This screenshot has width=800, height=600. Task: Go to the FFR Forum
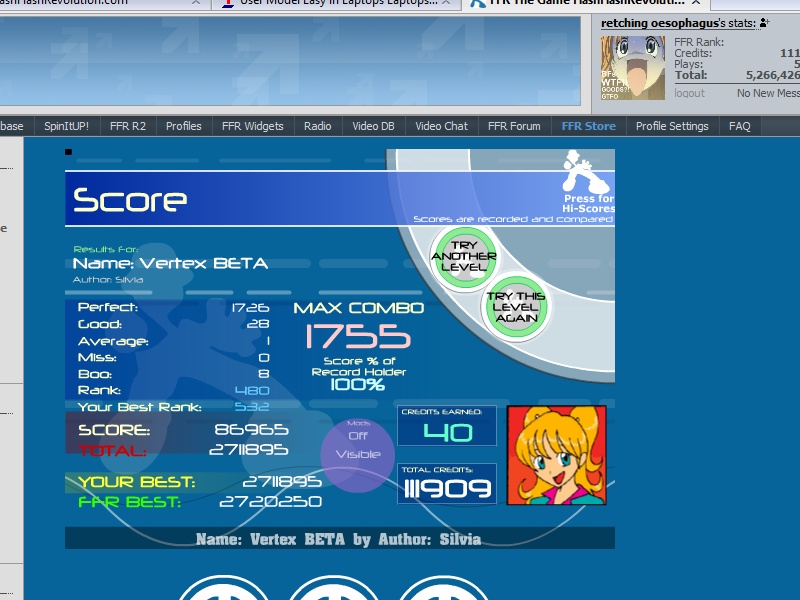click(514, 126)
